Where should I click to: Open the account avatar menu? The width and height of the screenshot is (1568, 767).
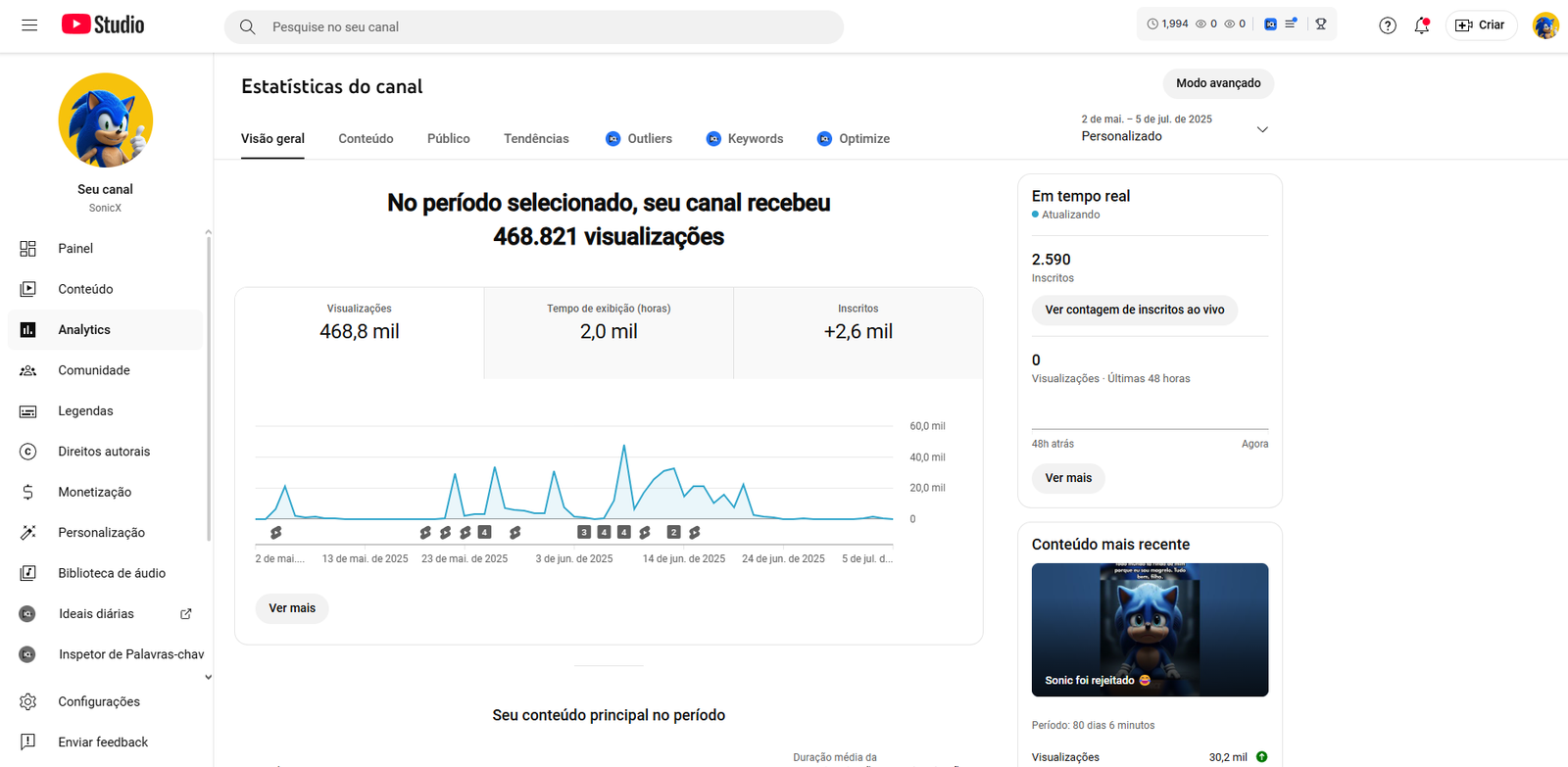tap(1544, 25)
